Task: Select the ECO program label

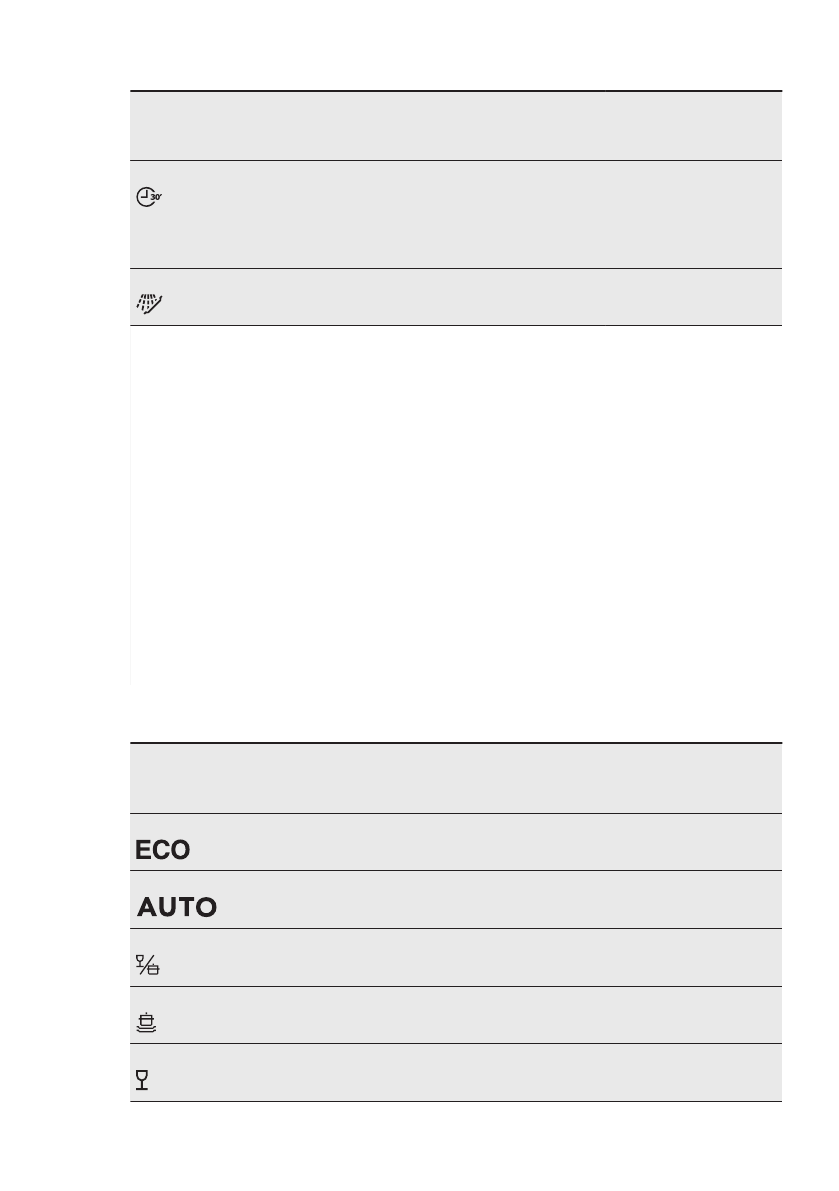Action: 163,850
